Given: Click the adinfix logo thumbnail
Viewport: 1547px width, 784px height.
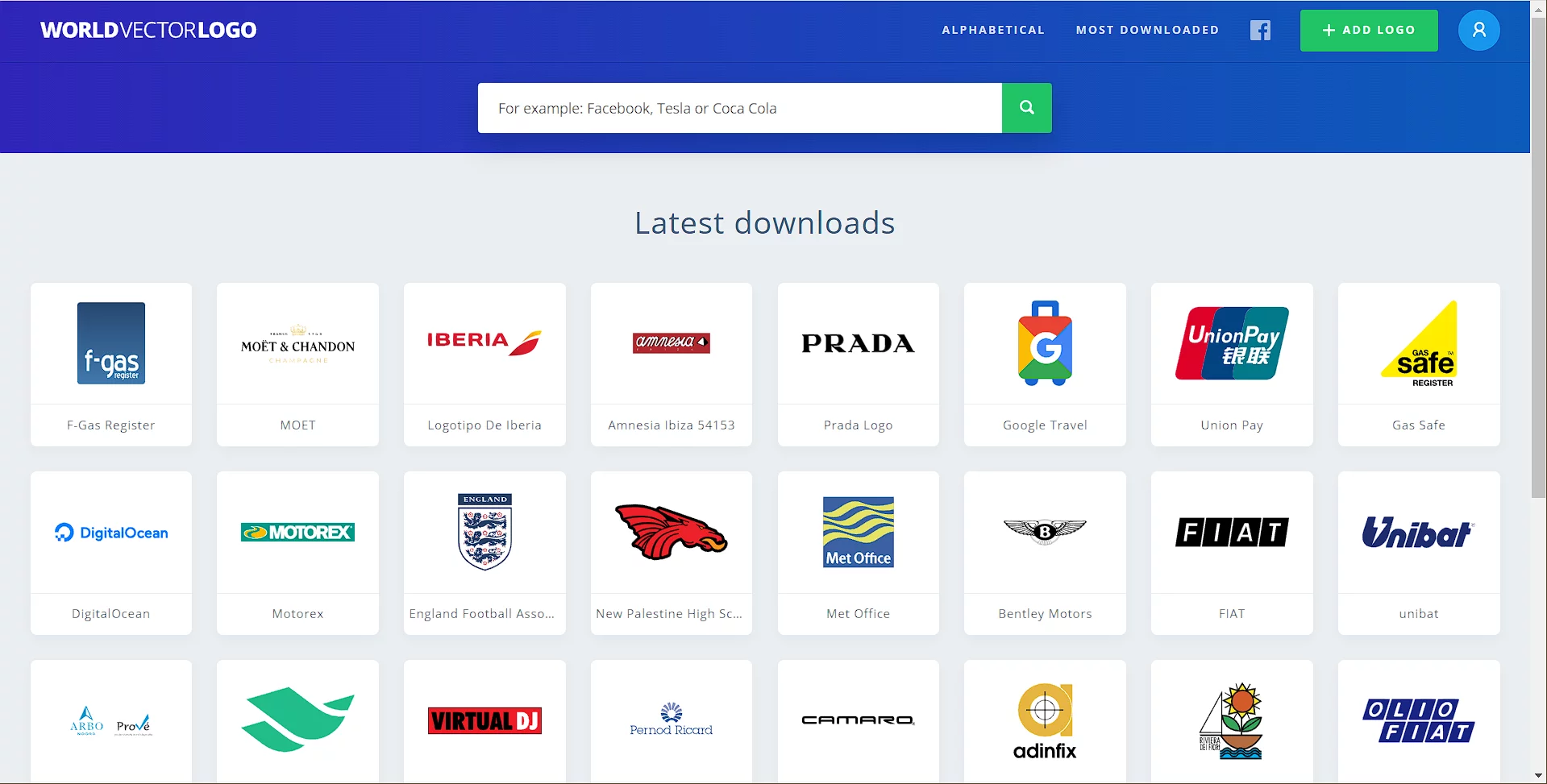Looking at the screenshot, I should 1045,720.
